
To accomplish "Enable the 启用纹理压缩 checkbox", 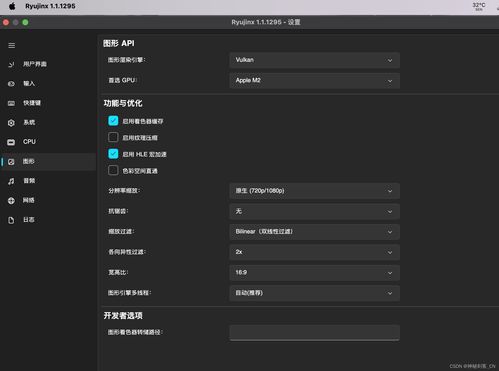I will click(113, 137).
